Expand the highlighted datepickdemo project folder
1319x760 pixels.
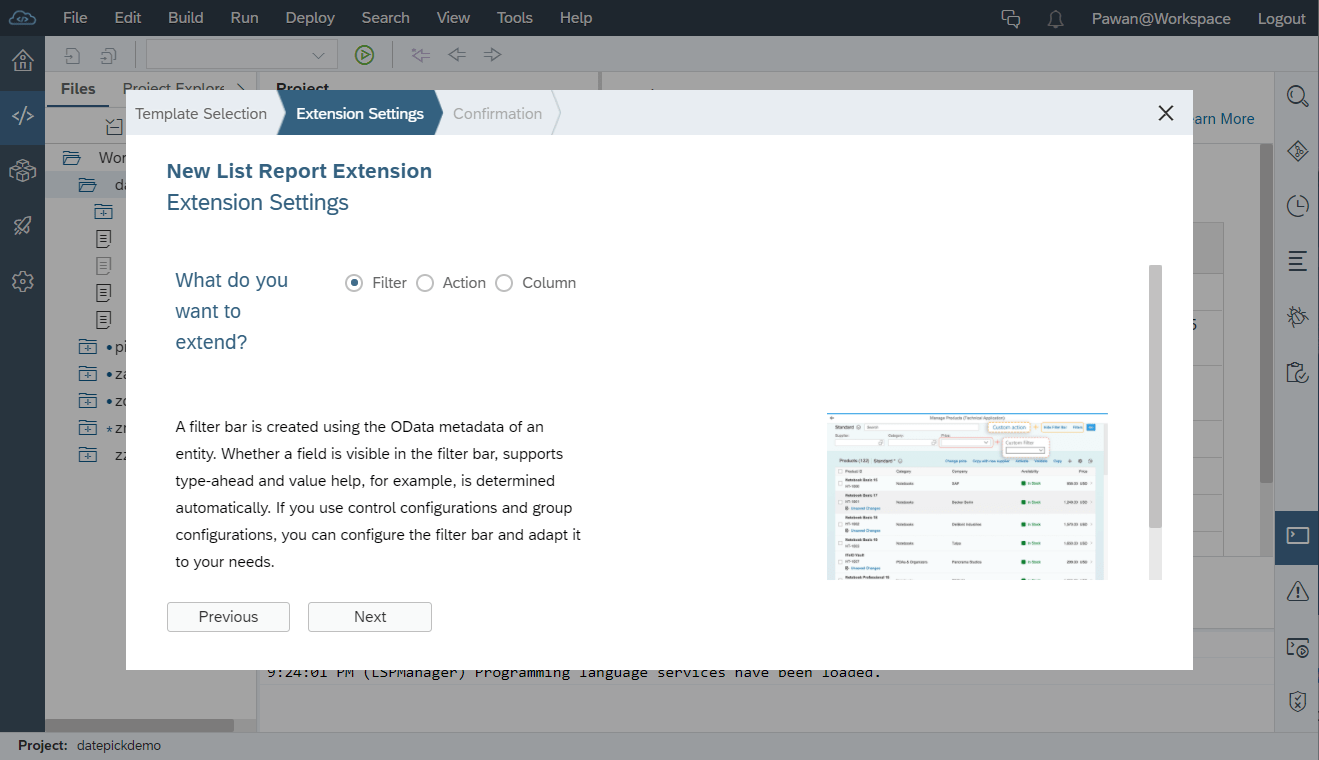[88, 184]
